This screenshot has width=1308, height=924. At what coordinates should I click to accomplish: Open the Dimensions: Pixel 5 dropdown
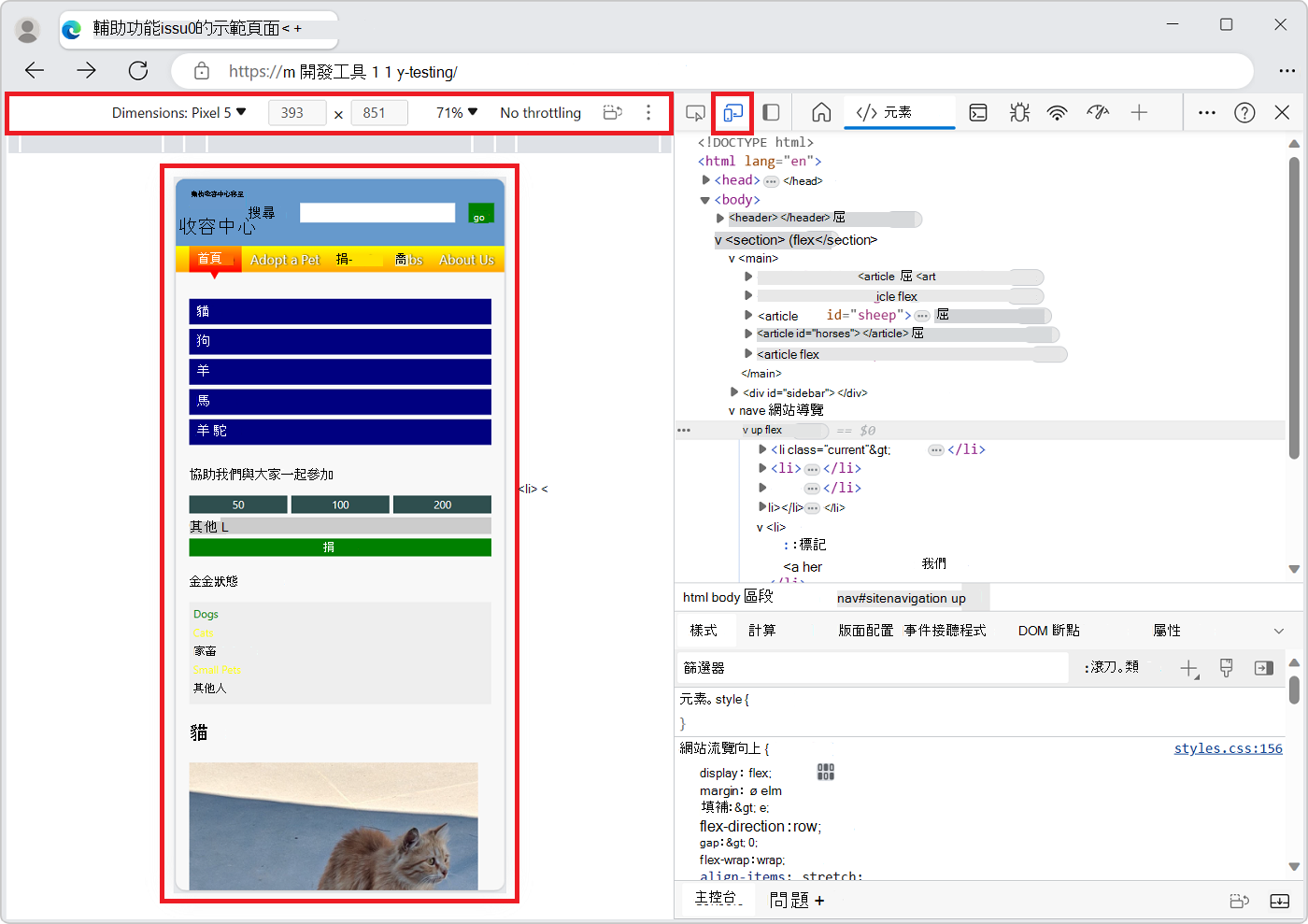[179, 112]
